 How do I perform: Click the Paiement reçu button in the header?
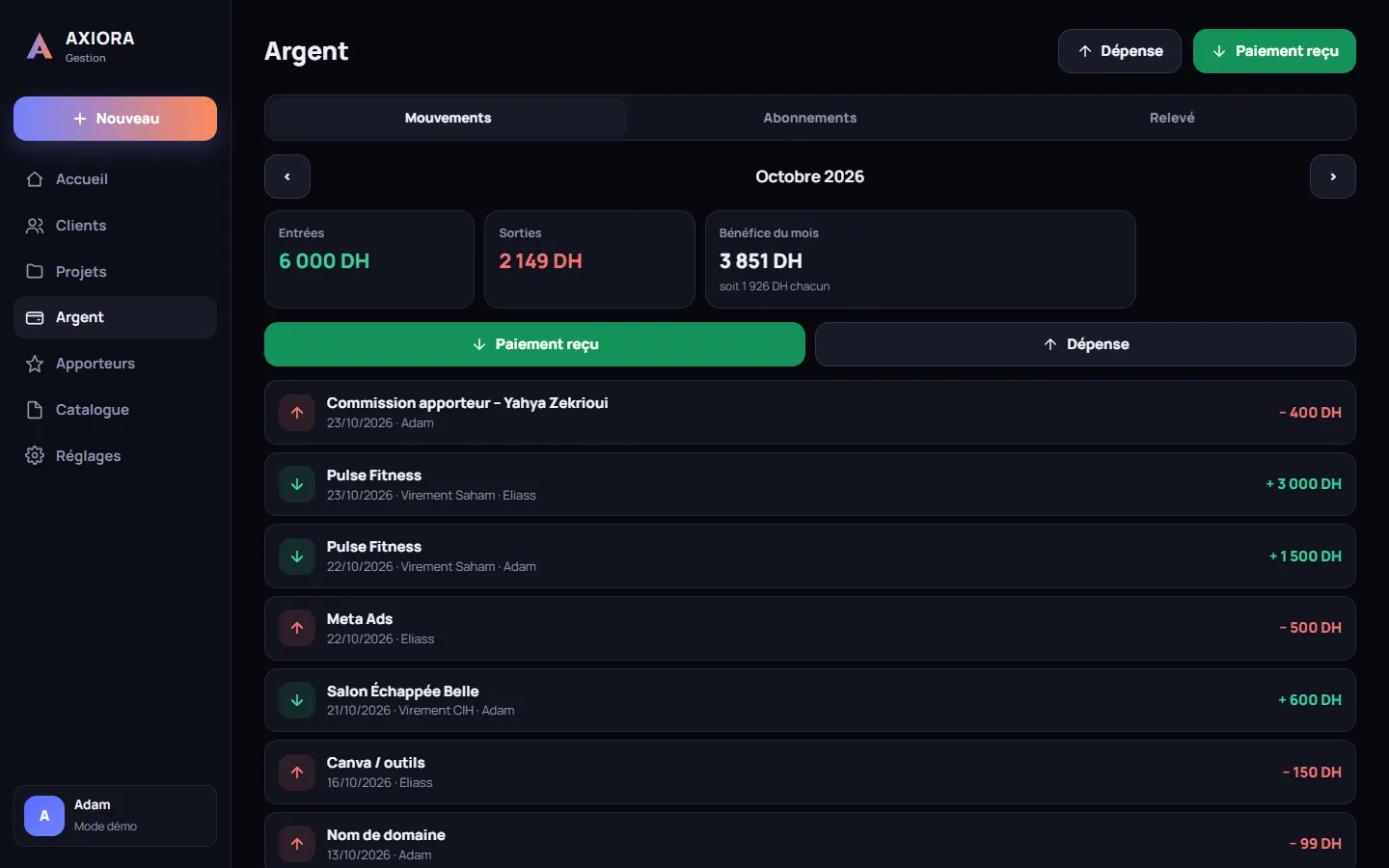click(x=1274, y=51)
